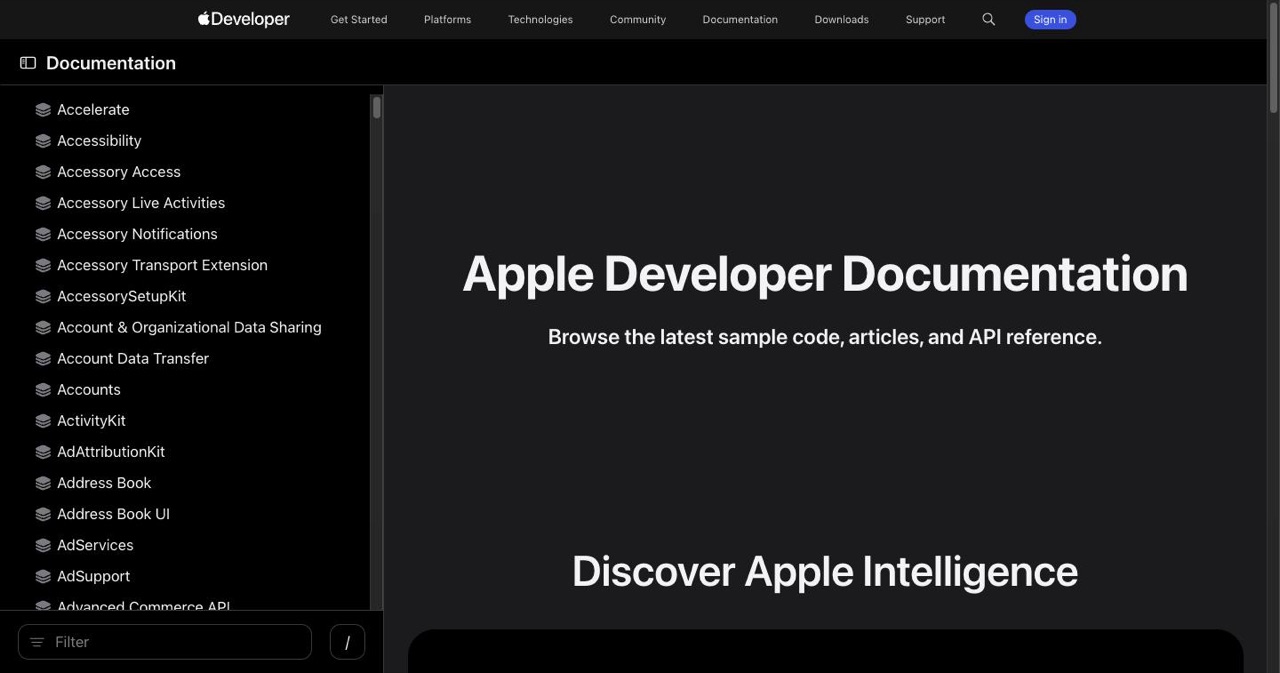This screenshot has width=1280, height=673.
Task: Open the Documentation nav menu item
Action: click(740, 19)
